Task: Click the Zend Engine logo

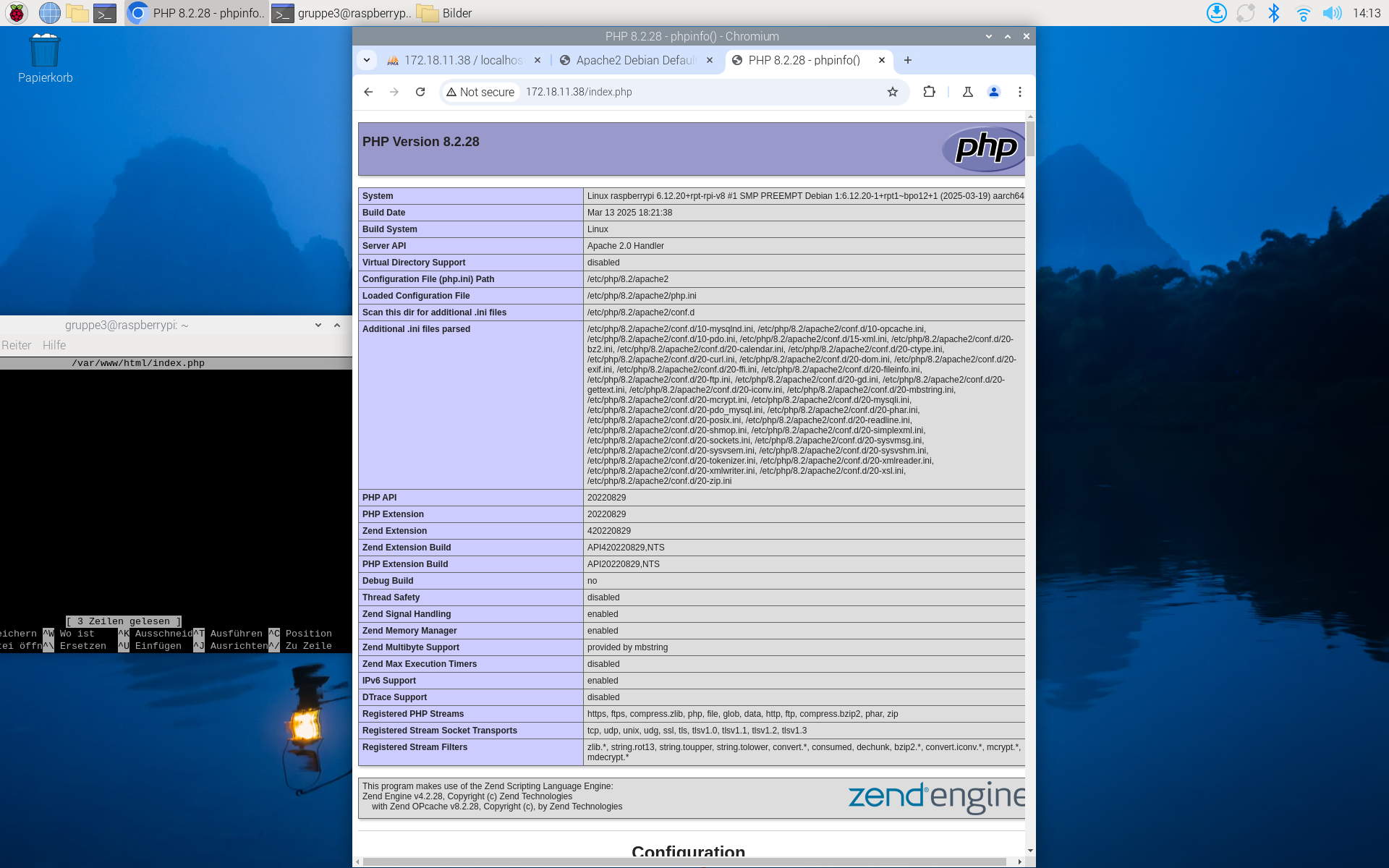Action: tap(937, 797)
